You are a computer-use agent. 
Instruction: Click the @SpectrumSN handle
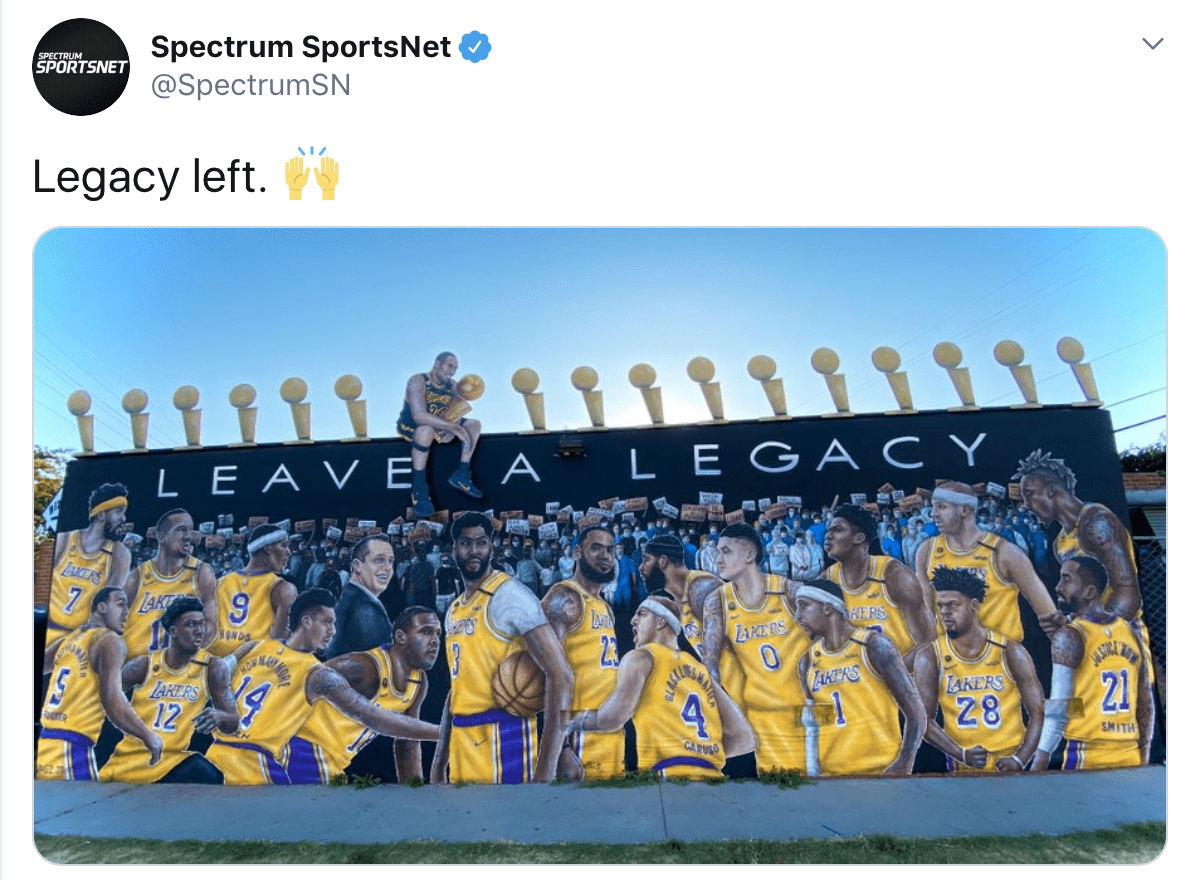pyautogui.click(x=250, y=85)
